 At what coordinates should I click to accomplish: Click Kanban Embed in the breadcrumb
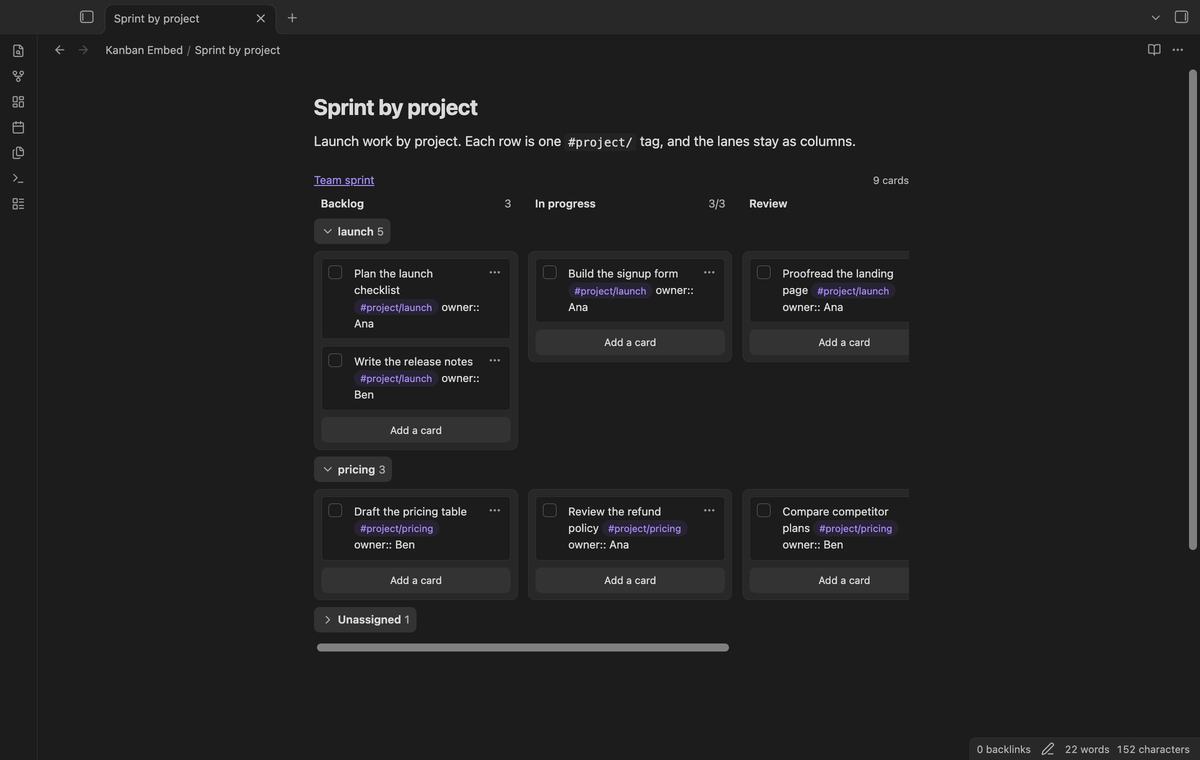(144, 50)
